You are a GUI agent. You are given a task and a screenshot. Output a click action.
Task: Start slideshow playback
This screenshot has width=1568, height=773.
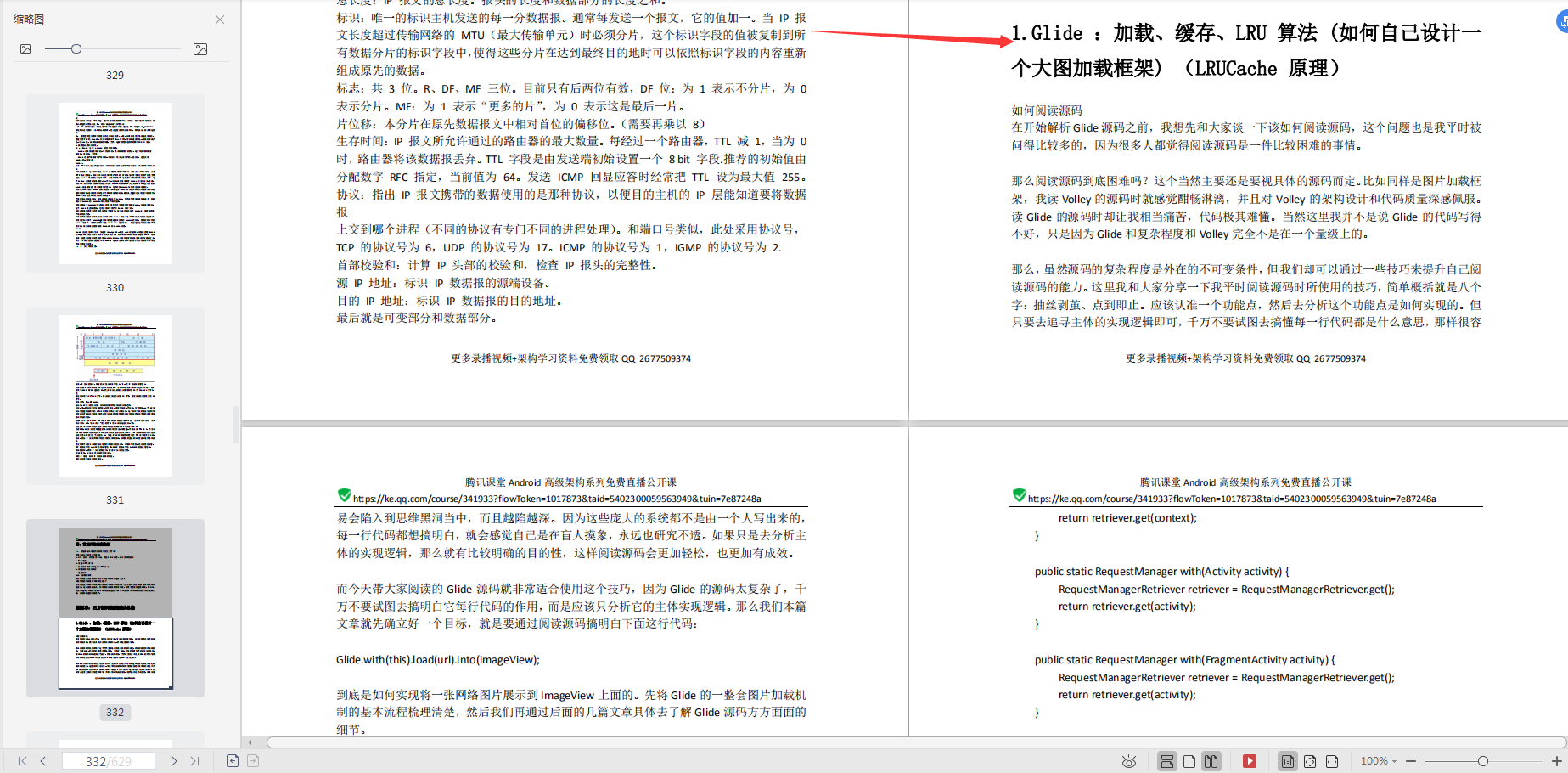[1250, 761]
